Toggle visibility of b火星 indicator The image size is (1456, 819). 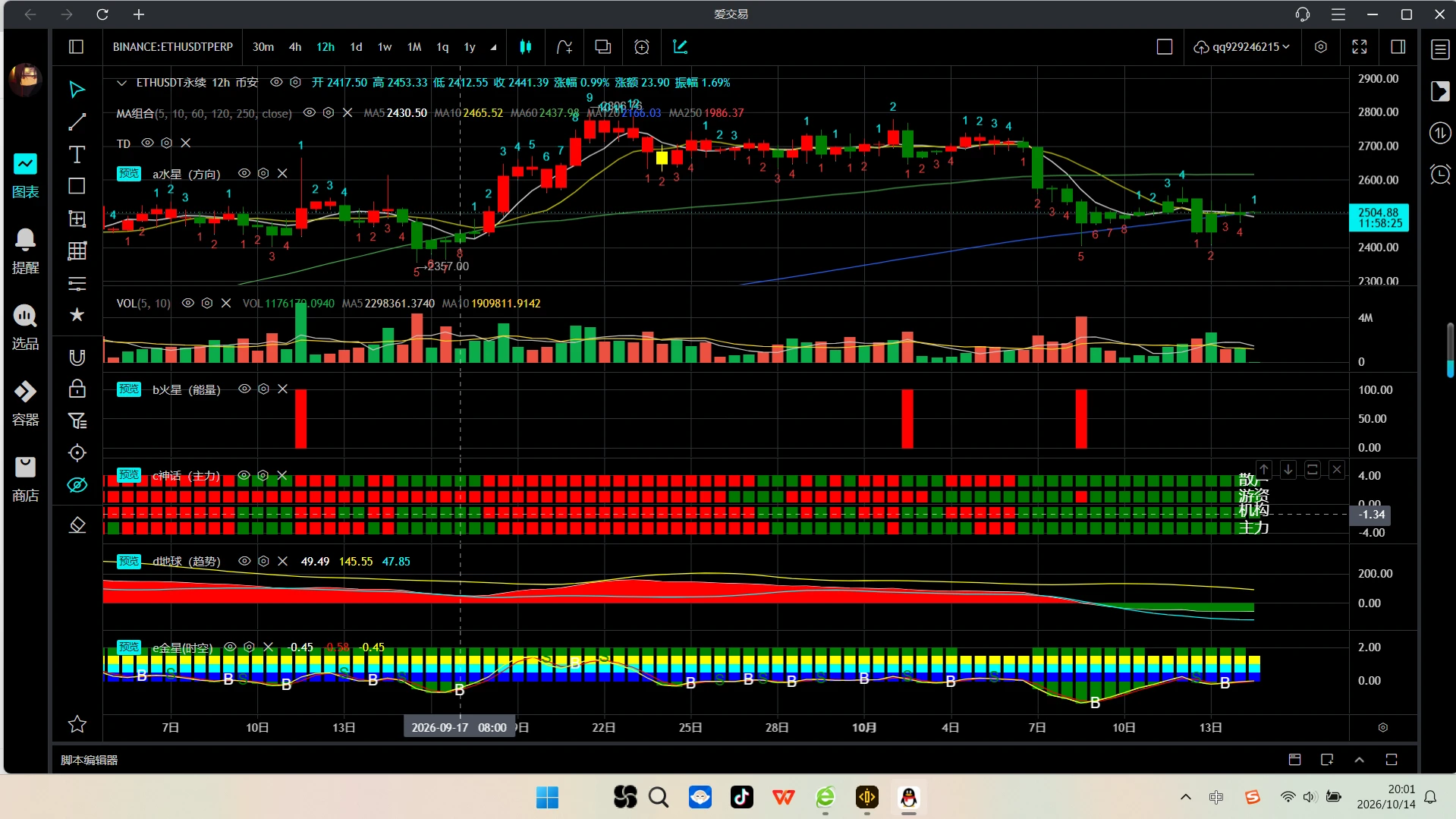click(244, 389)
